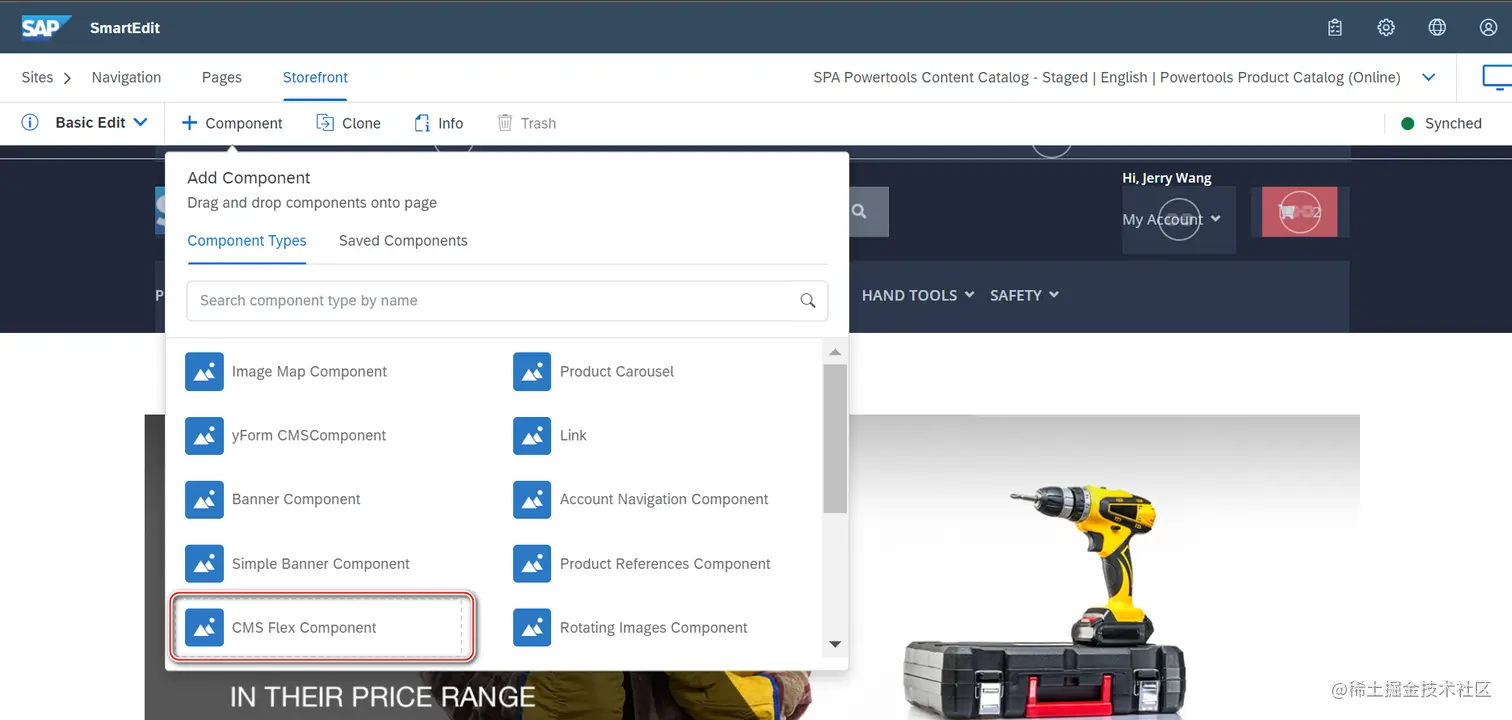Click the green Synched status indicator
1512x720 pixels.
click(1408, 124)
